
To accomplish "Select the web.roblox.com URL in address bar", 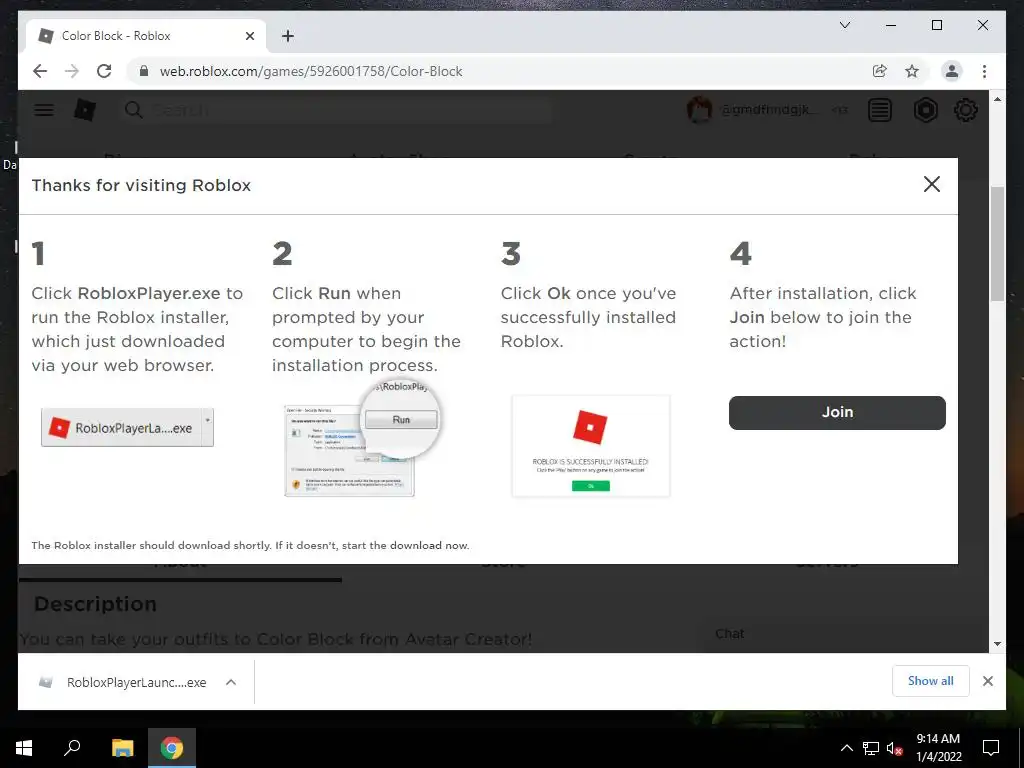I will point(311,71).
